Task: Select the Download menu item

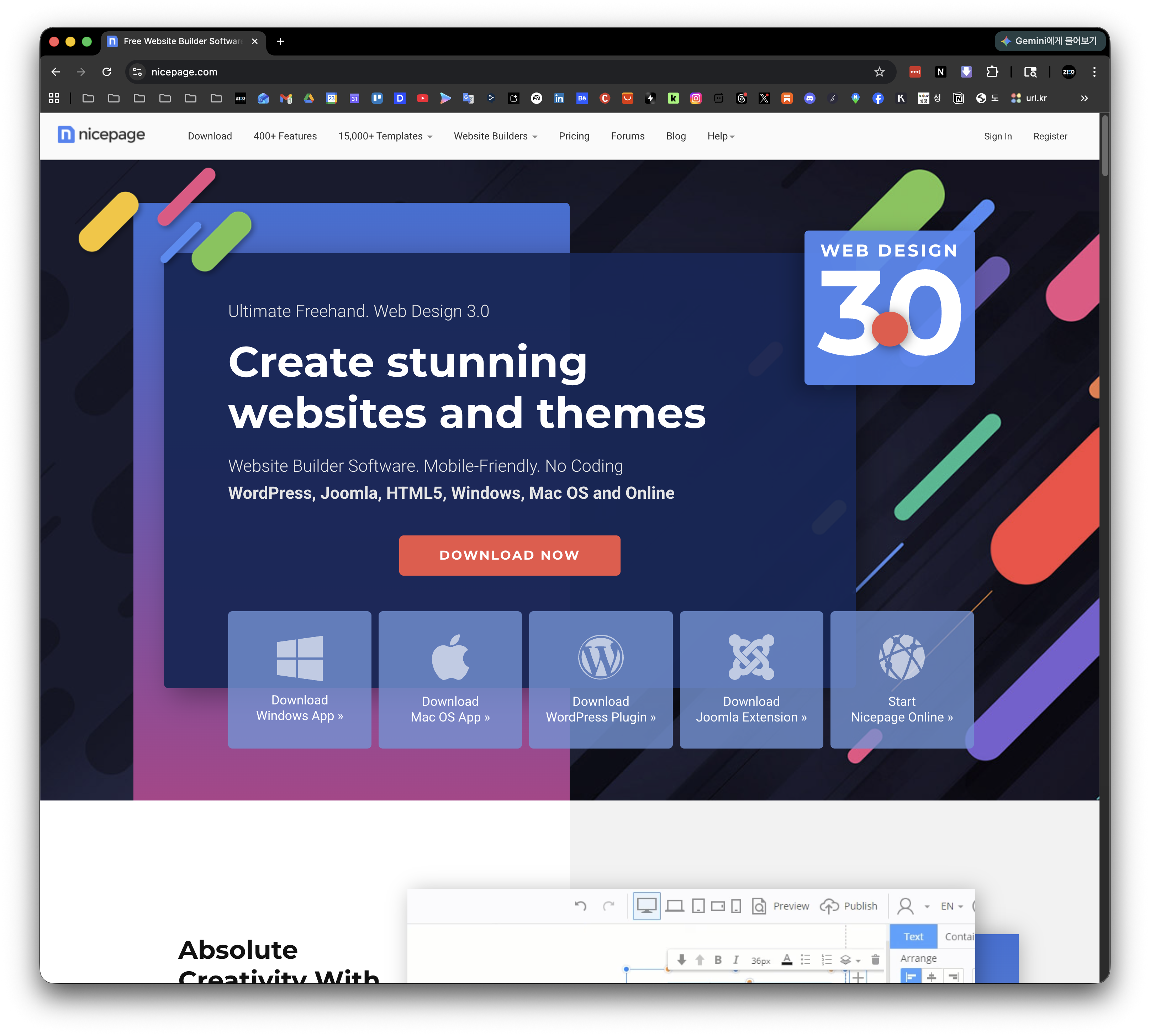Action: point(210,136)
